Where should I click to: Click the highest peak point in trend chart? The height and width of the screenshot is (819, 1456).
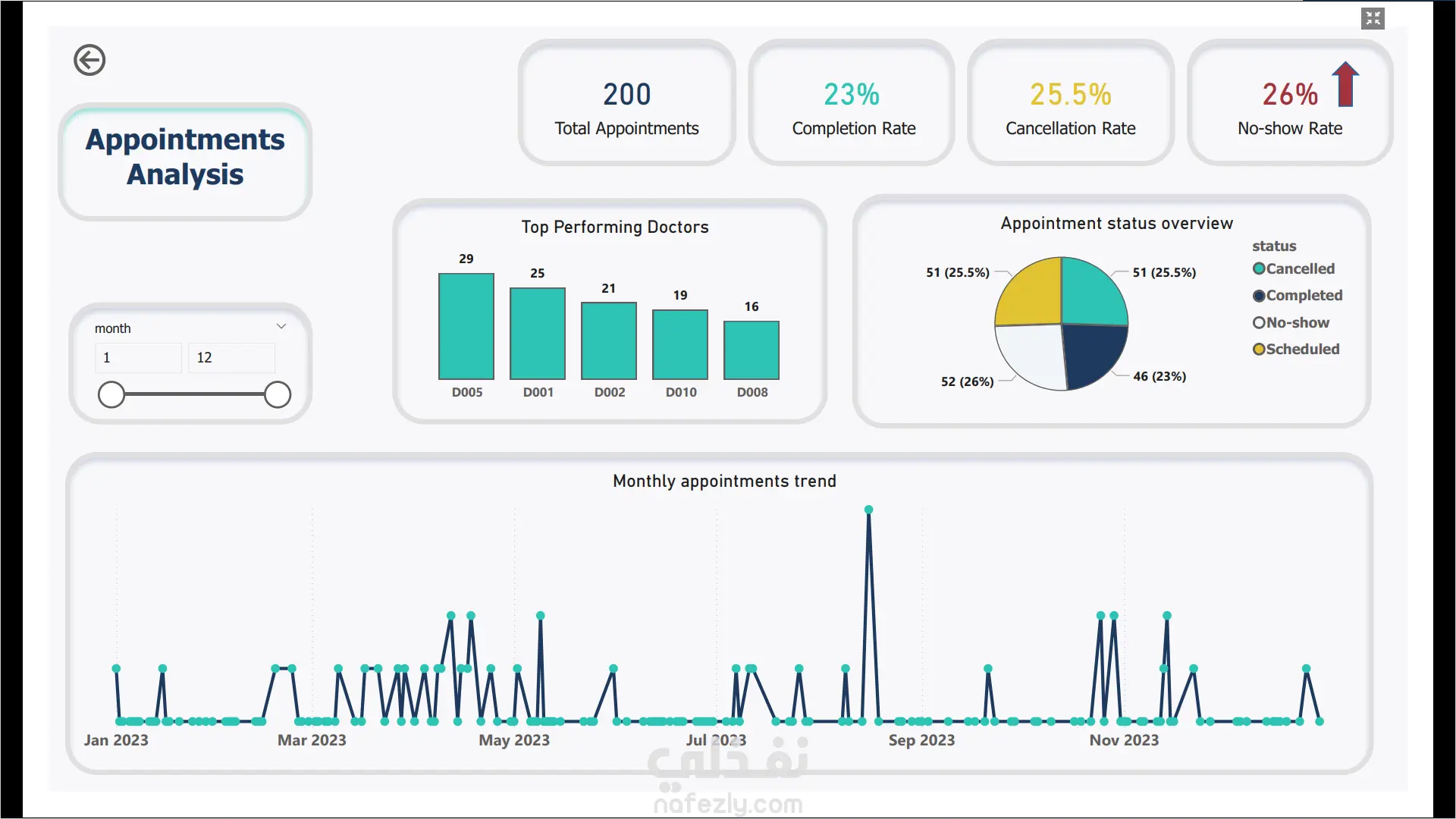[869, 510]
